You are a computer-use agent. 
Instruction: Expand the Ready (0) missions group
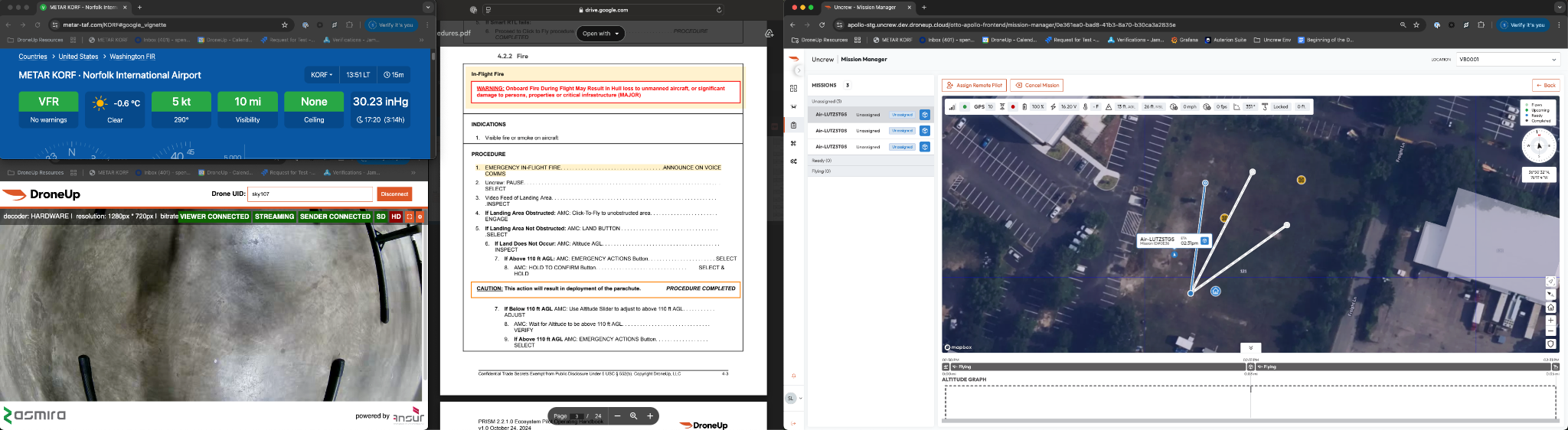click(871, 161)
